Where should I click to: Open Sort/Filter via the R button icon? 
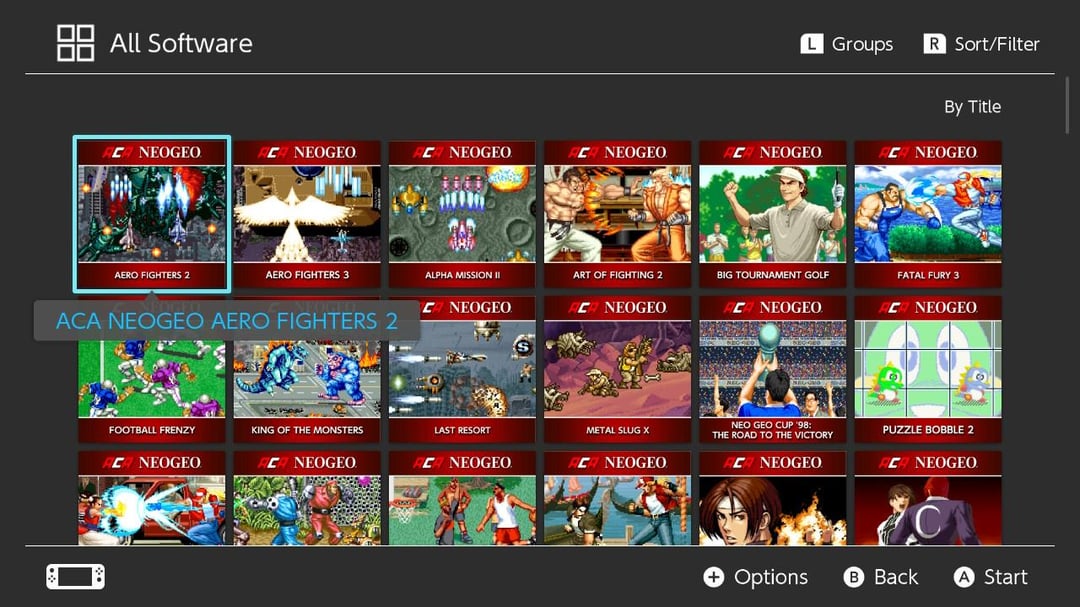pyautogui.click(x=934, y=44)
